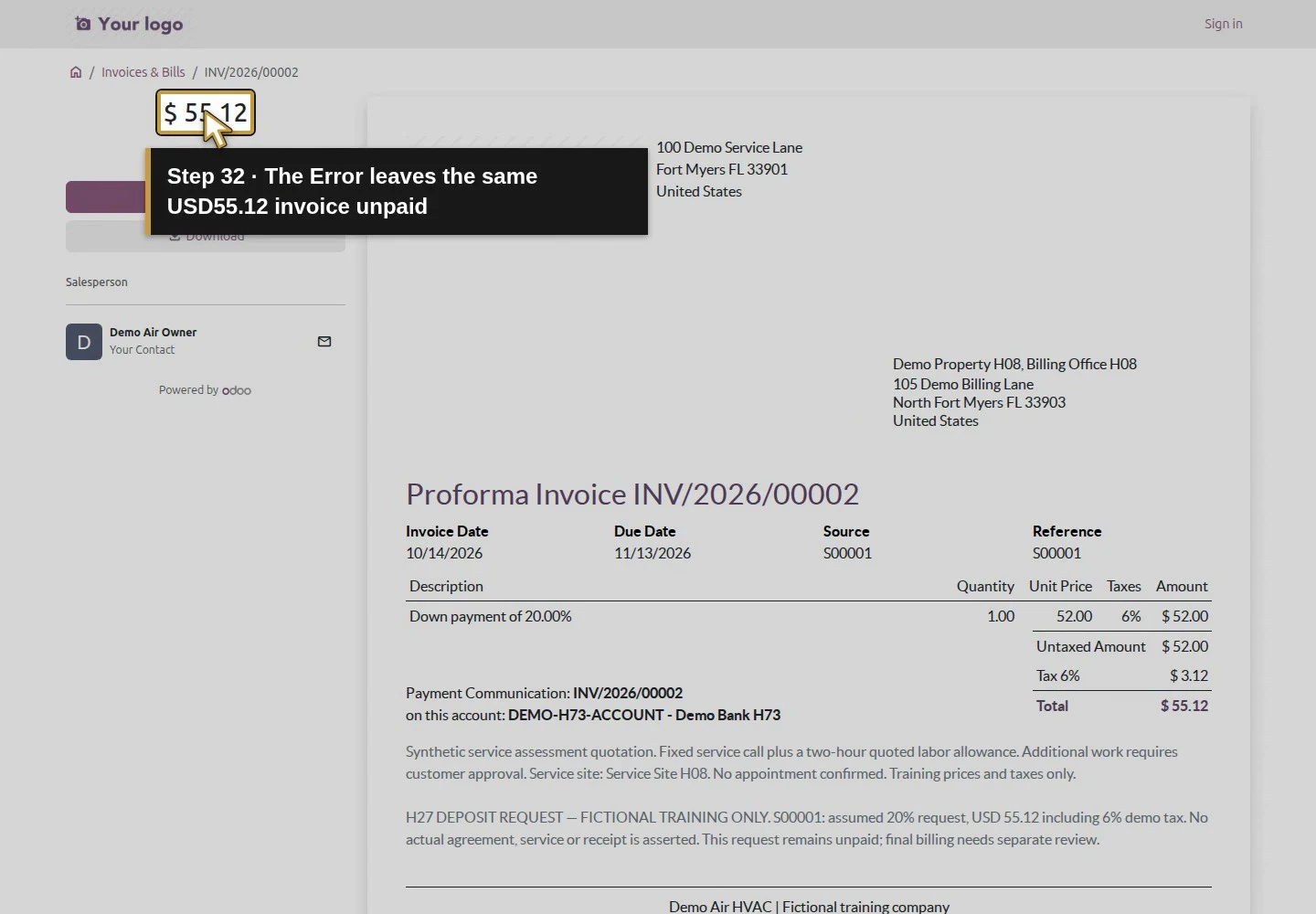Click the Sign in link
1316x914 pixels.
tap(1223, 24)
